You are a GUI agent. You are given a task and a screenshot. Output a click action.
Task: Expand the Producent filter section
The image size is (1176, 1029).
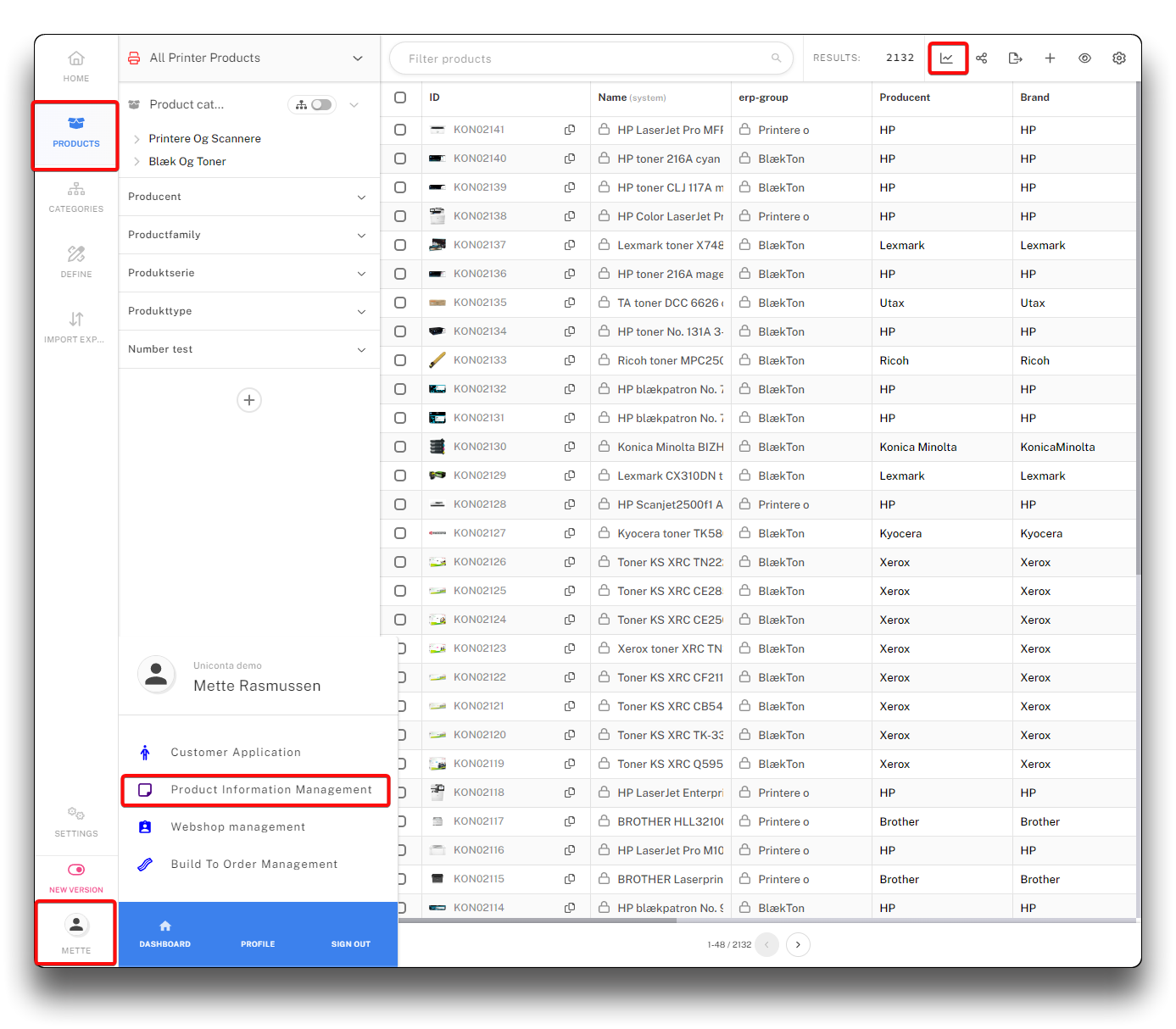tap(248, 197)
